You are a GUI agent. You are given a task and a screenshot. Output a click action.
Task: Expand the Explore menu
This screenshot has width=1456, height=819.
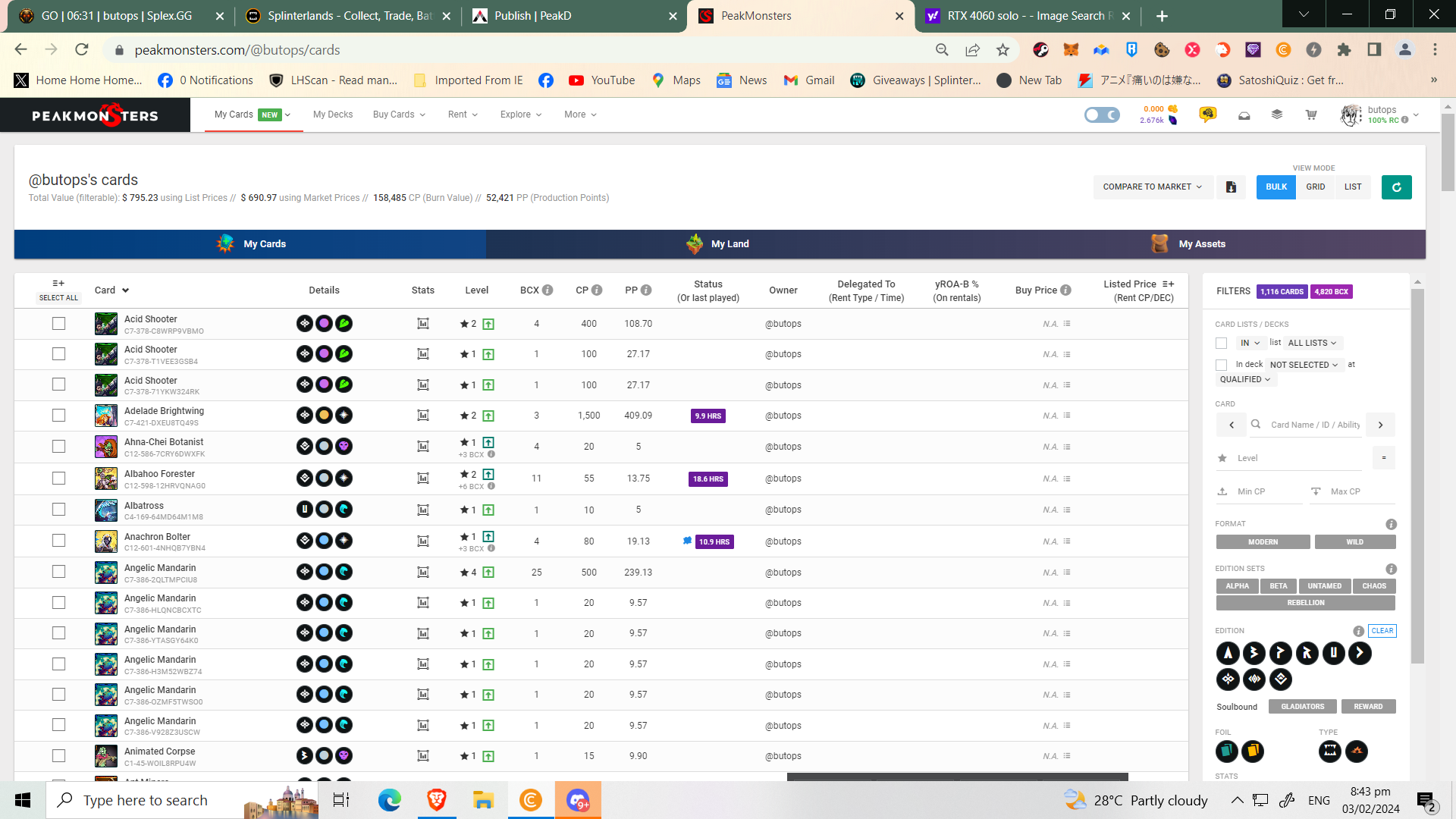click(521, 115)
